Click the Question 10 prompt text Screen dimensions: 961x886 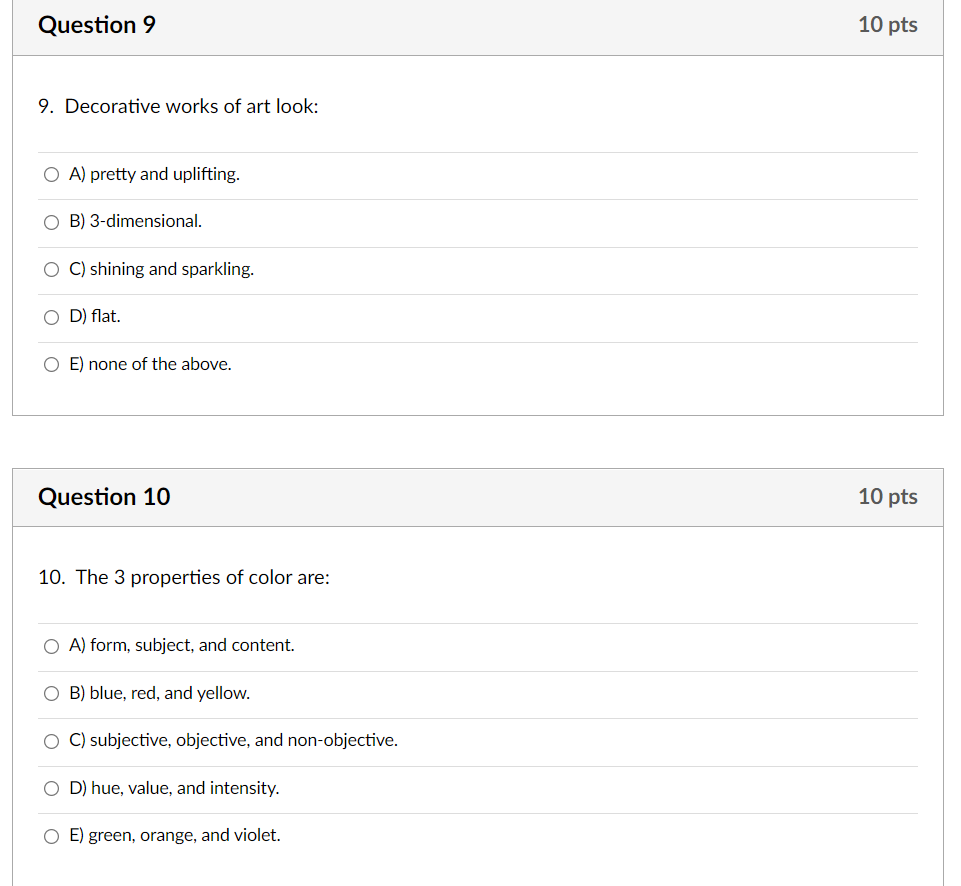[183, 577]
